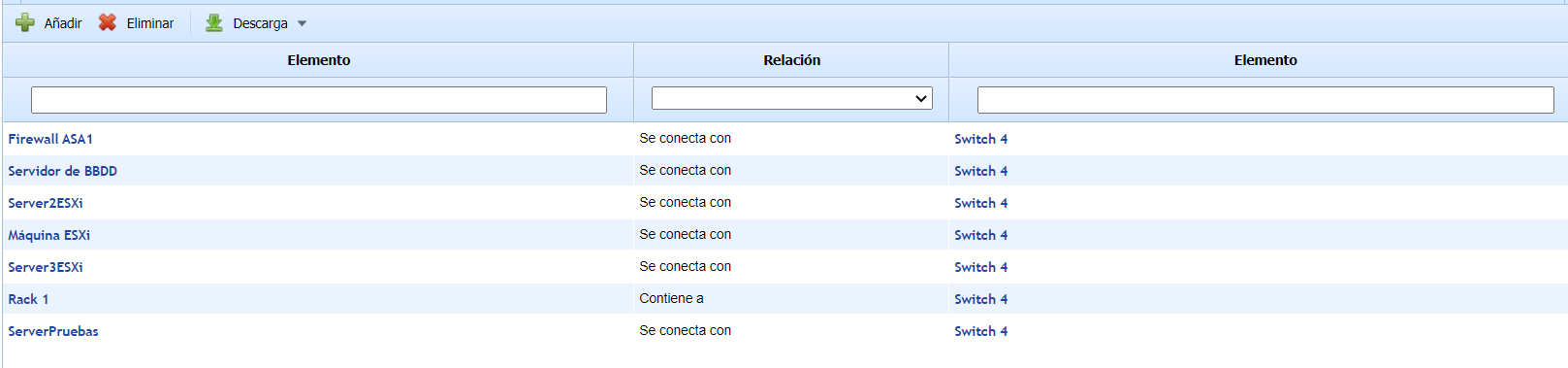Image resolution: width=1568 pixels, height=368 pixels.
Task: Select the Contiene a relation cell
Action: click(x=672, y=298)
